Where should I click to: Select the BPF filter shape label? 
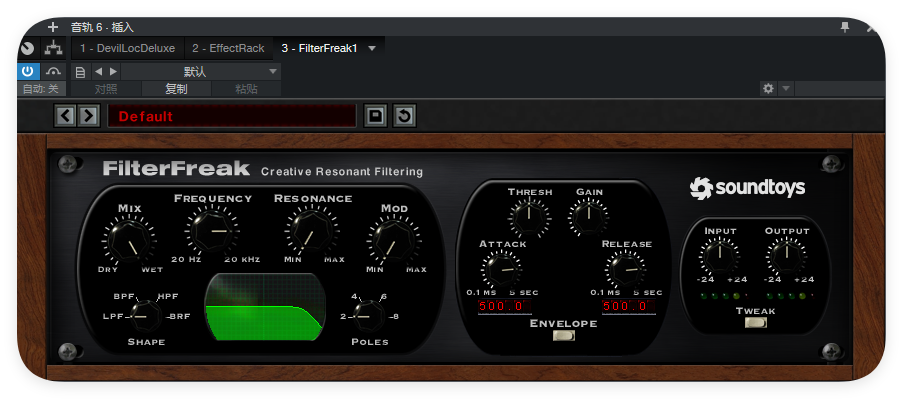(124, 297)
